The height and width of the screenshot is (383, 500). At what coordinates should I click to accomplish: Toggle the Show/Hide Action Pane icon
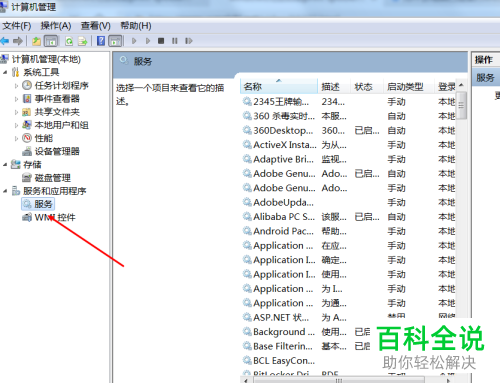tap(115, 41)
